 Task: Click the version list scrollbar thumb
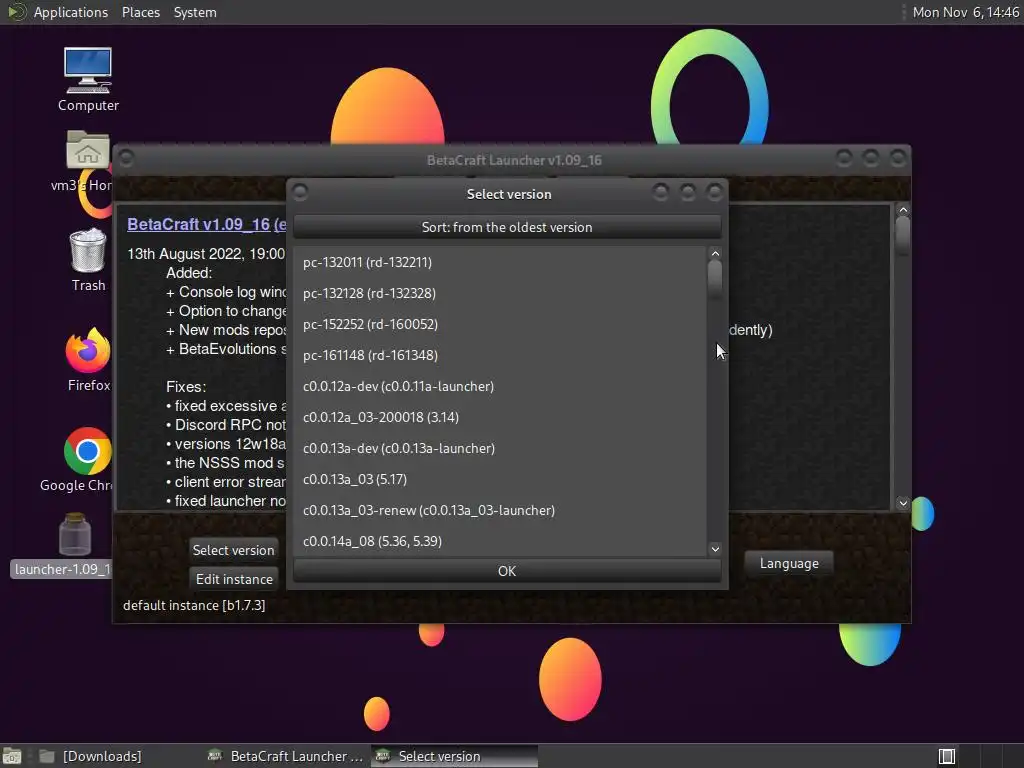(x=714, y=279)
